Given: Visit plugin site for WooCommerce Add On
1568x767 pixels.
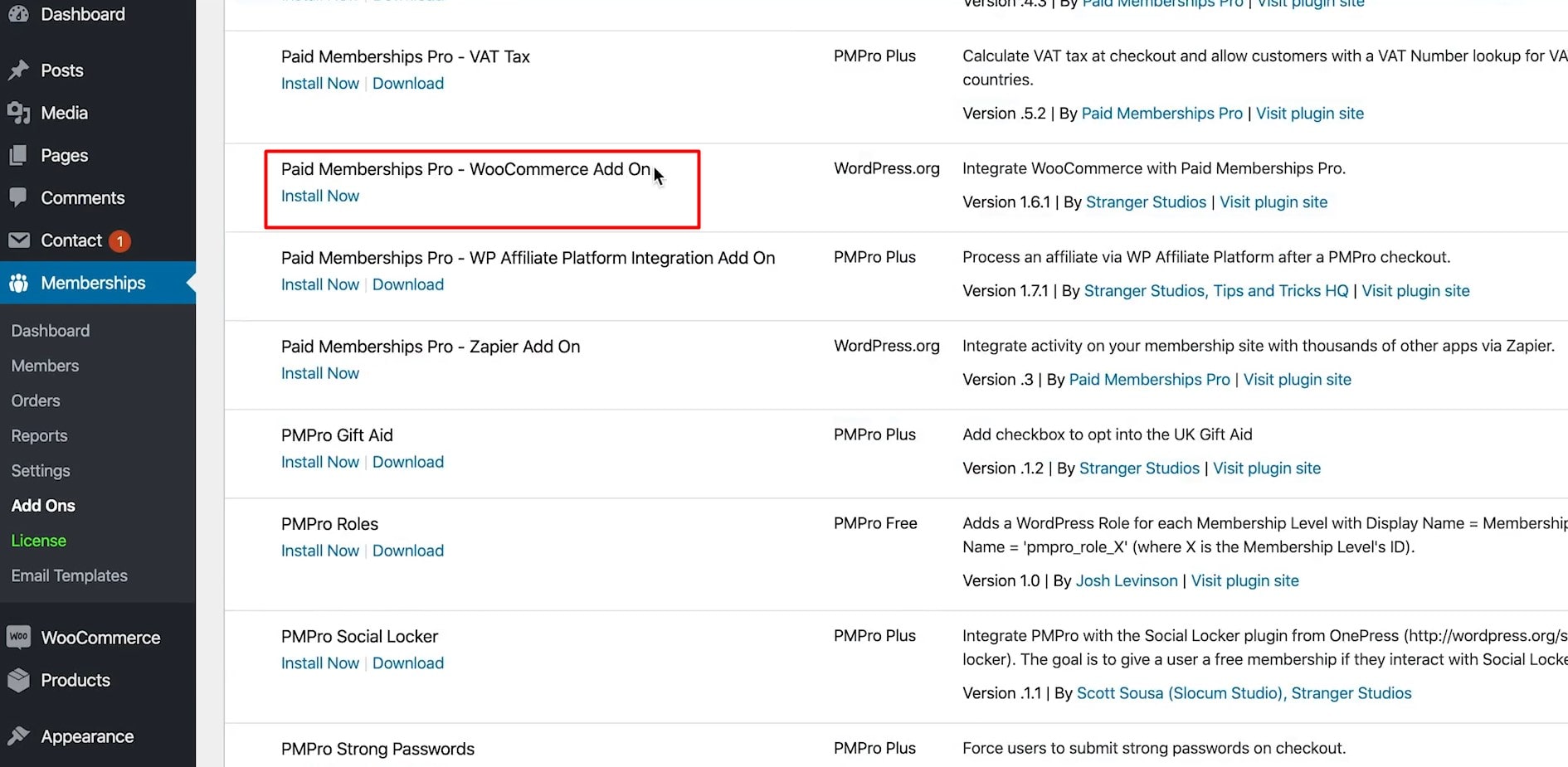Looking at the screenshot, I should (1273, 202).
